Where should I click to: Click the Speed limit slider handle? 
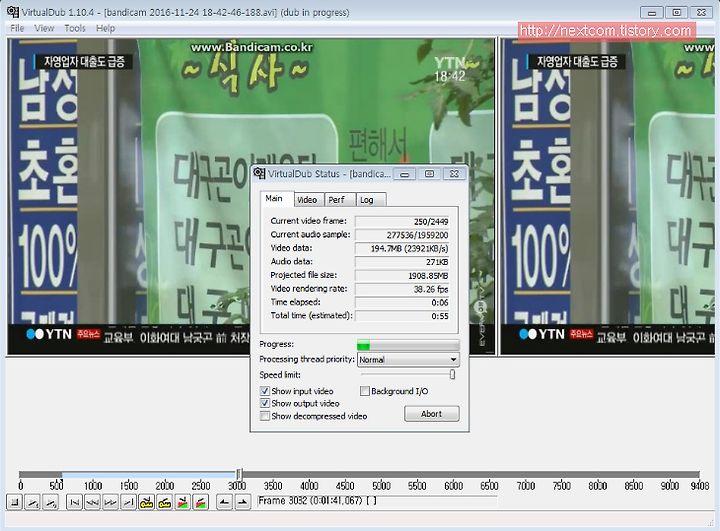(x=452, y=375)
